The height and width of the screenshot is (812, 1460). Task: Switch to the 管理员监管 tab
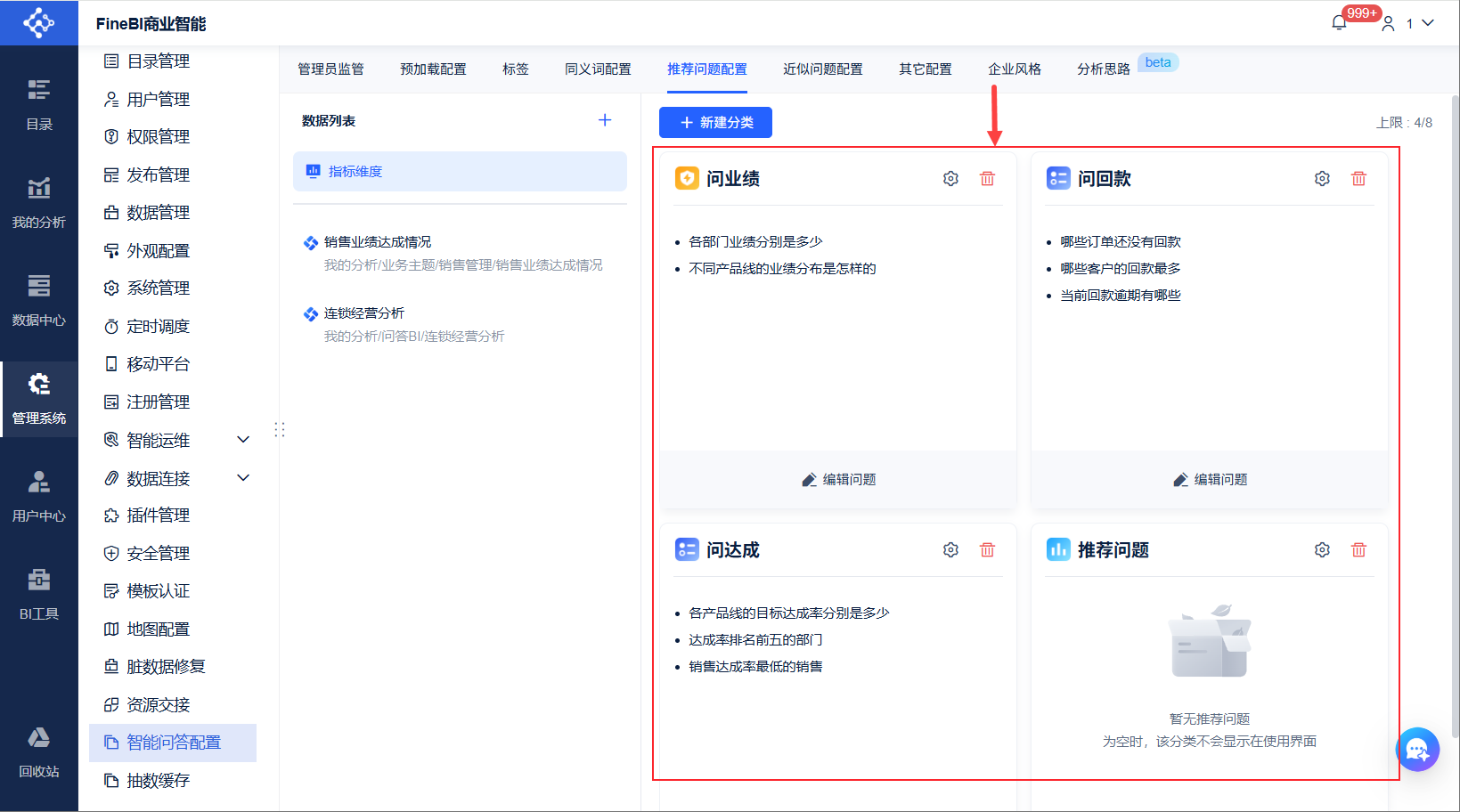click(330, 69)
